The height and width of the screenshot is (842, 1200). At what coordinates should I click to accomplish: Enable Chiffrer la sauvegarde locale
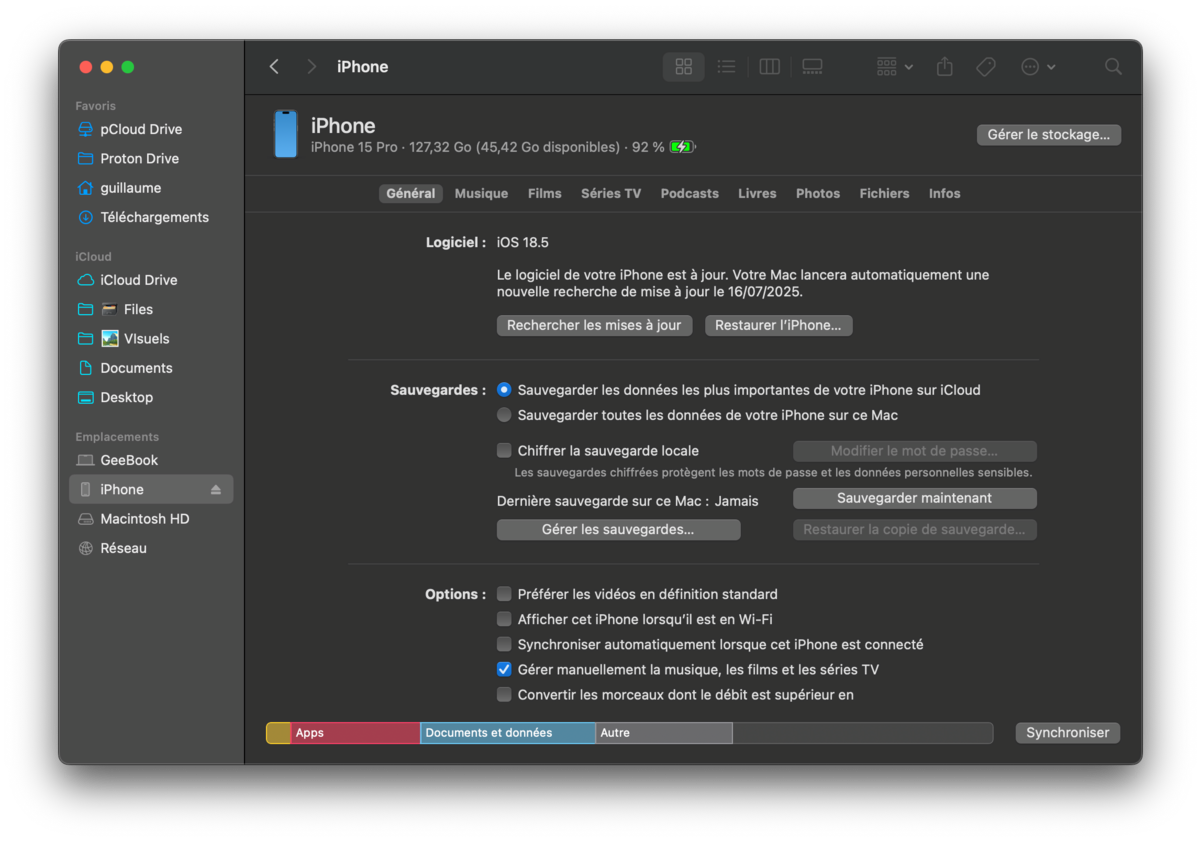pos(504,451)
